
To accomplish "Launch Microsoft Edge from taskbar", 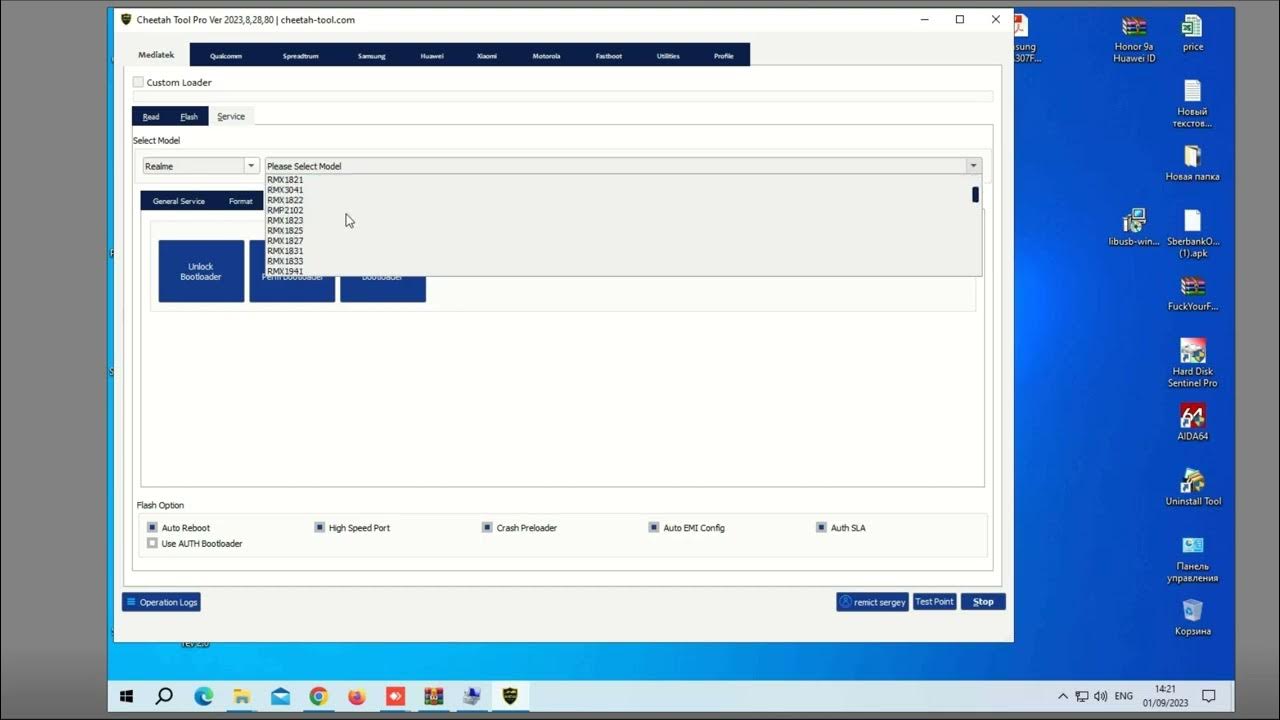I will [x=203, y=696].
